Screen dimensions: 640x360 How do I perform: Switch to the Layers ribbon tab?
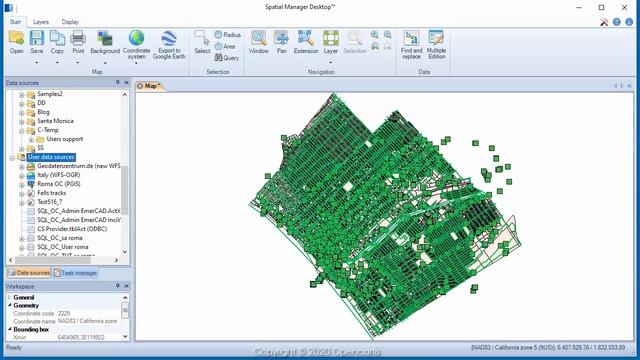41,22
